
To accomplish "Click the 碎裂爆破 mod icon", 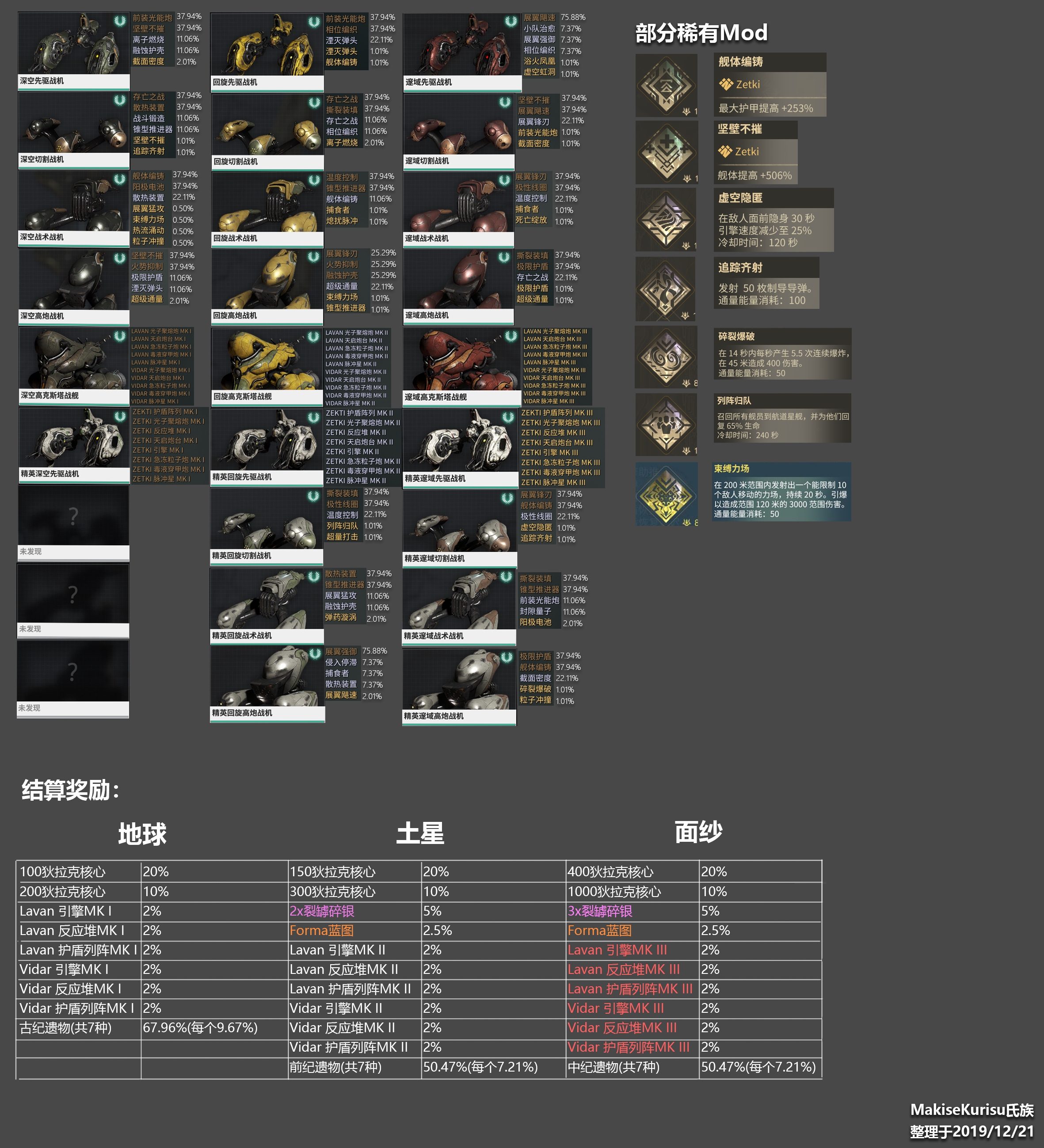I will pos(666,357).
